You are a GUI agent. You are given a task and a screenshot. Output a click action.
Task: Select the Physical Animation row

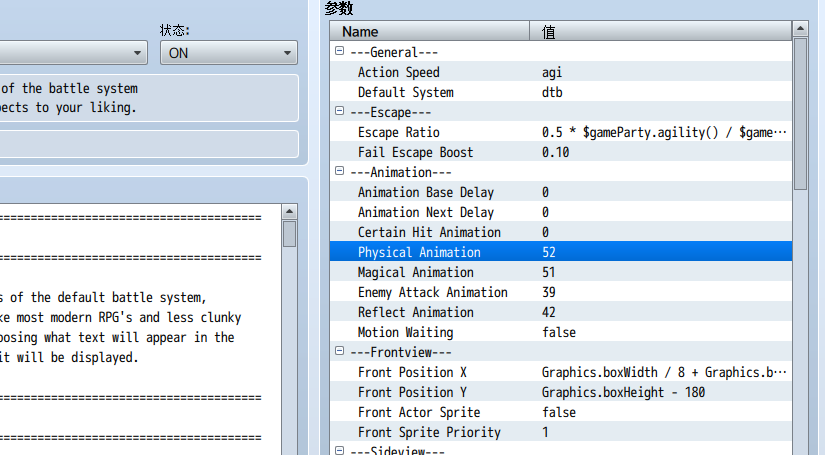pos(561,252)
